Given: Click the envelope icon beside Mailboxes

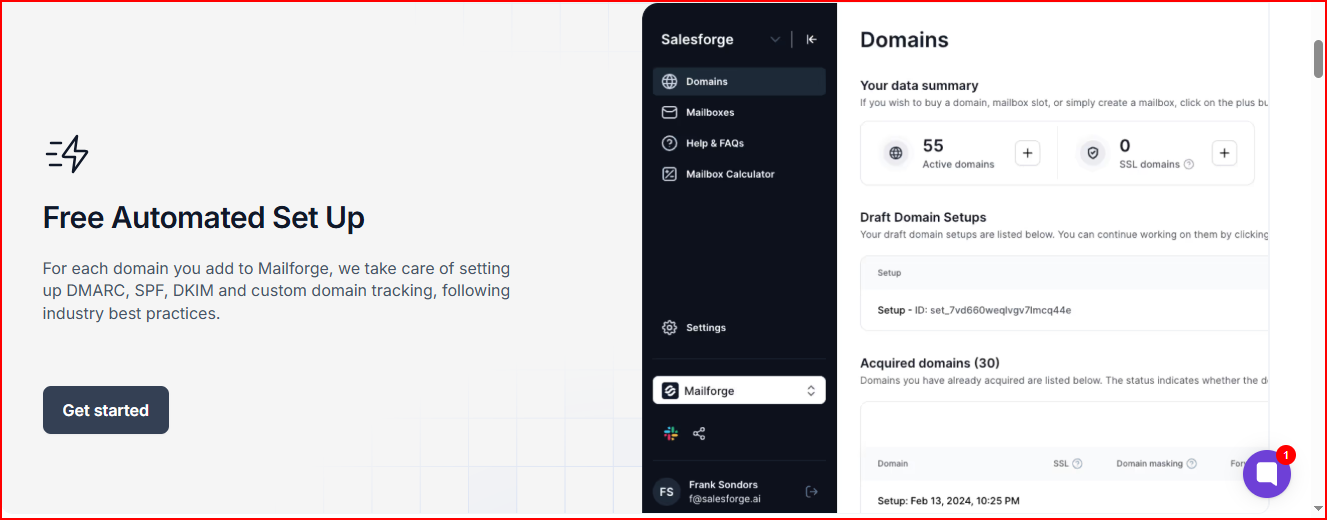Looking at the screenshot, I should click(670, 113).
